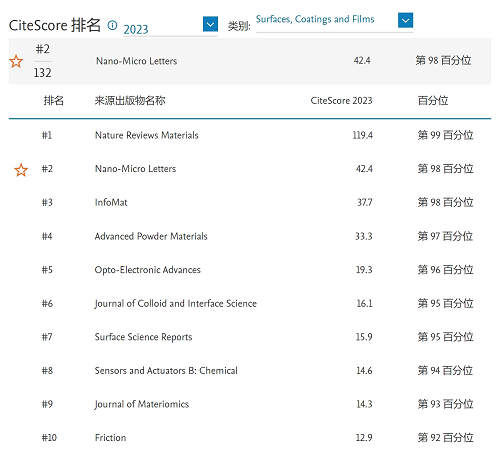Click the 132 total count in the summary row
Screen dimensions: 500x455
click(42, 73)
